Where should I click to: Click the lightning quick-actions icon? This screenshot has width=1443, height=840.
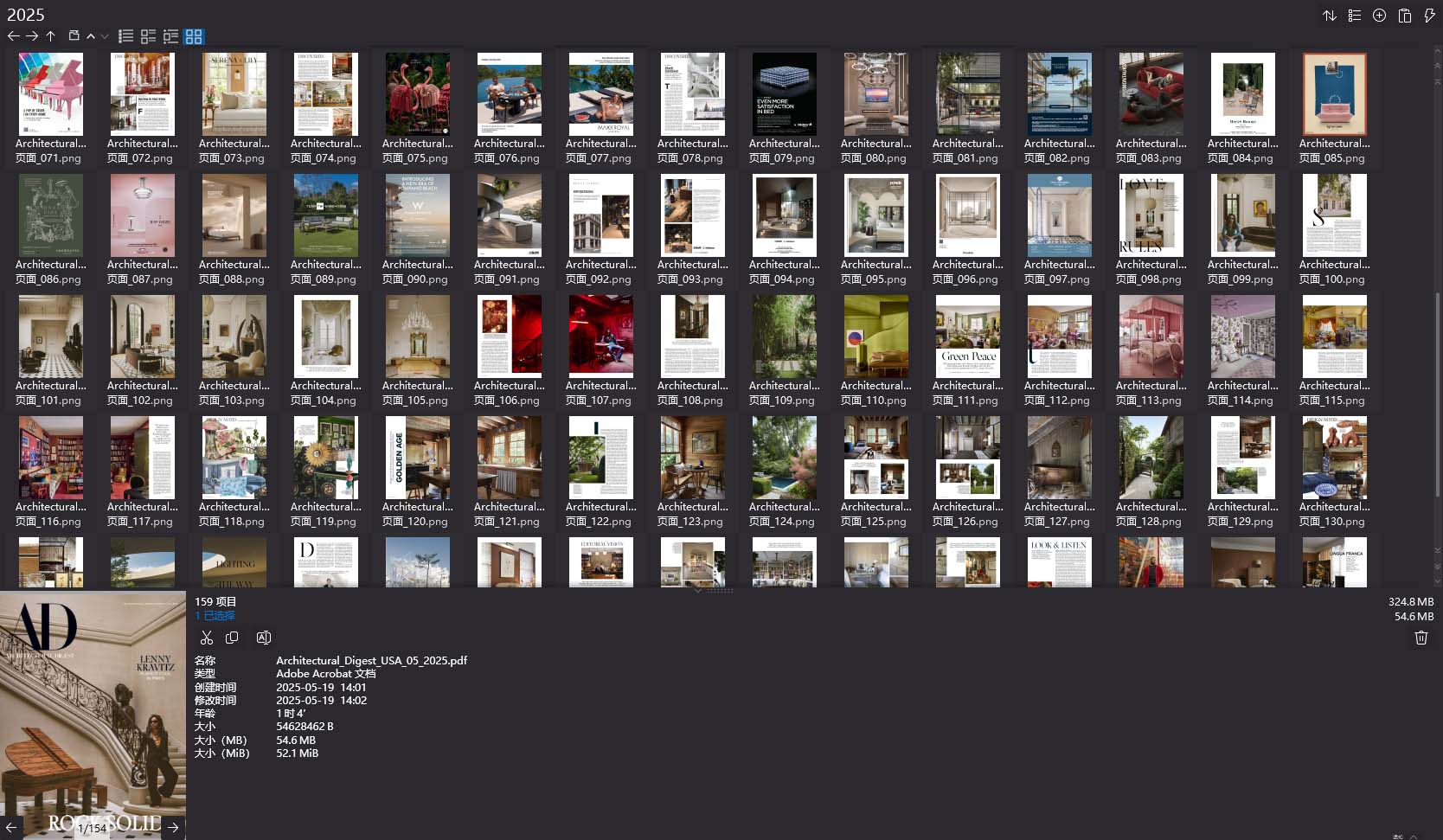1429,15
